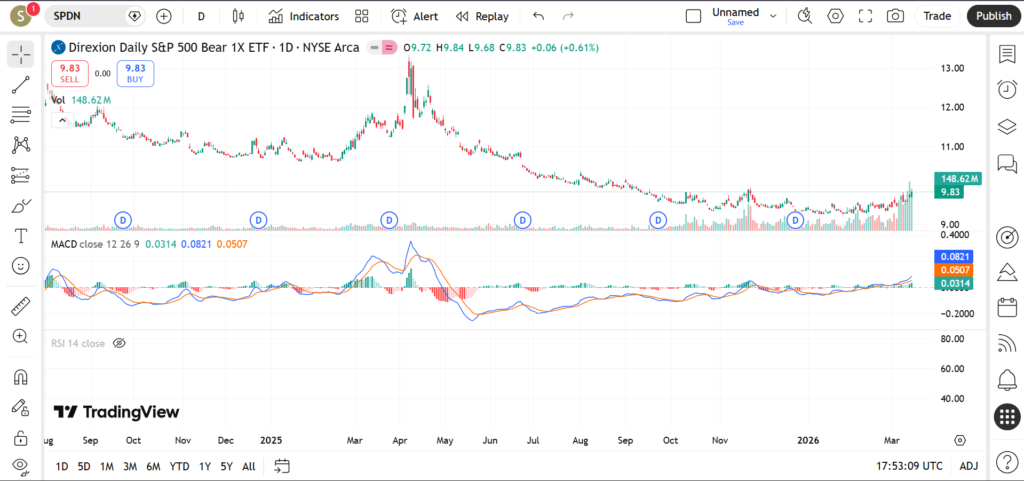Image resolution: width=1024 pixels, height=481 pixels.
Task: Click the Publish button
Action: [x=993, y=16]
